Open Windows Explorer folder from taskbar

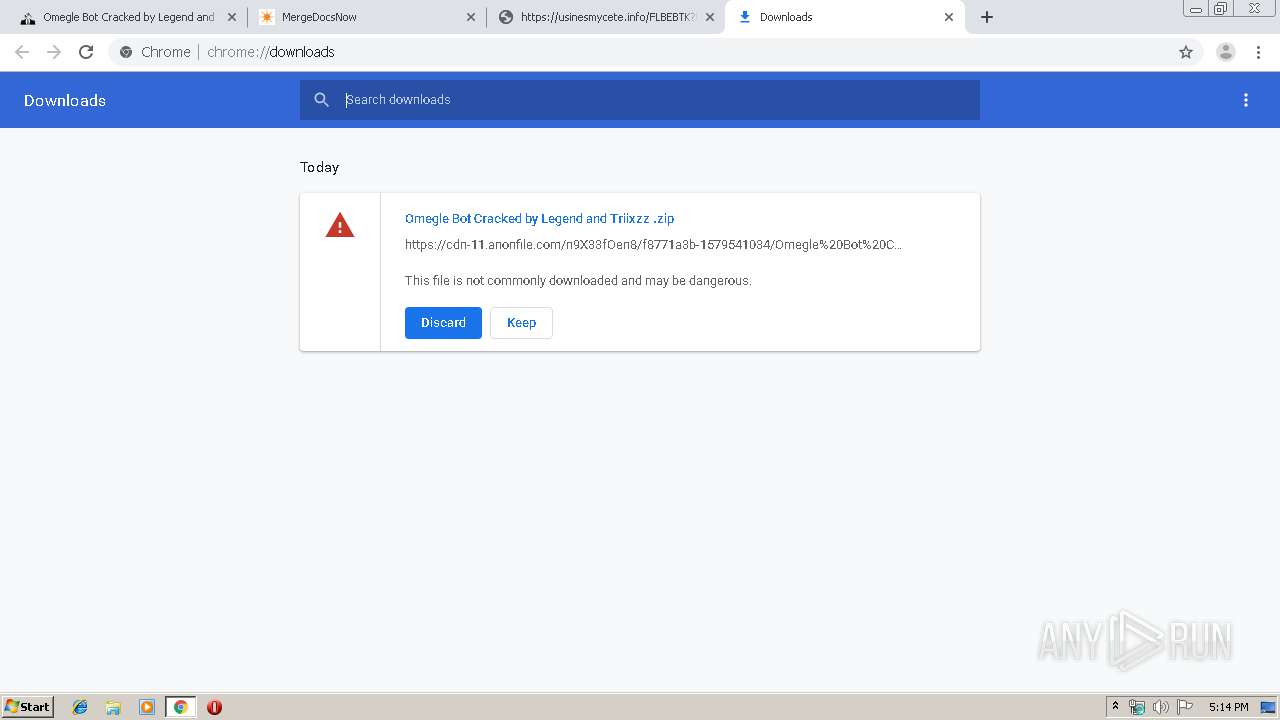point(113,707)
